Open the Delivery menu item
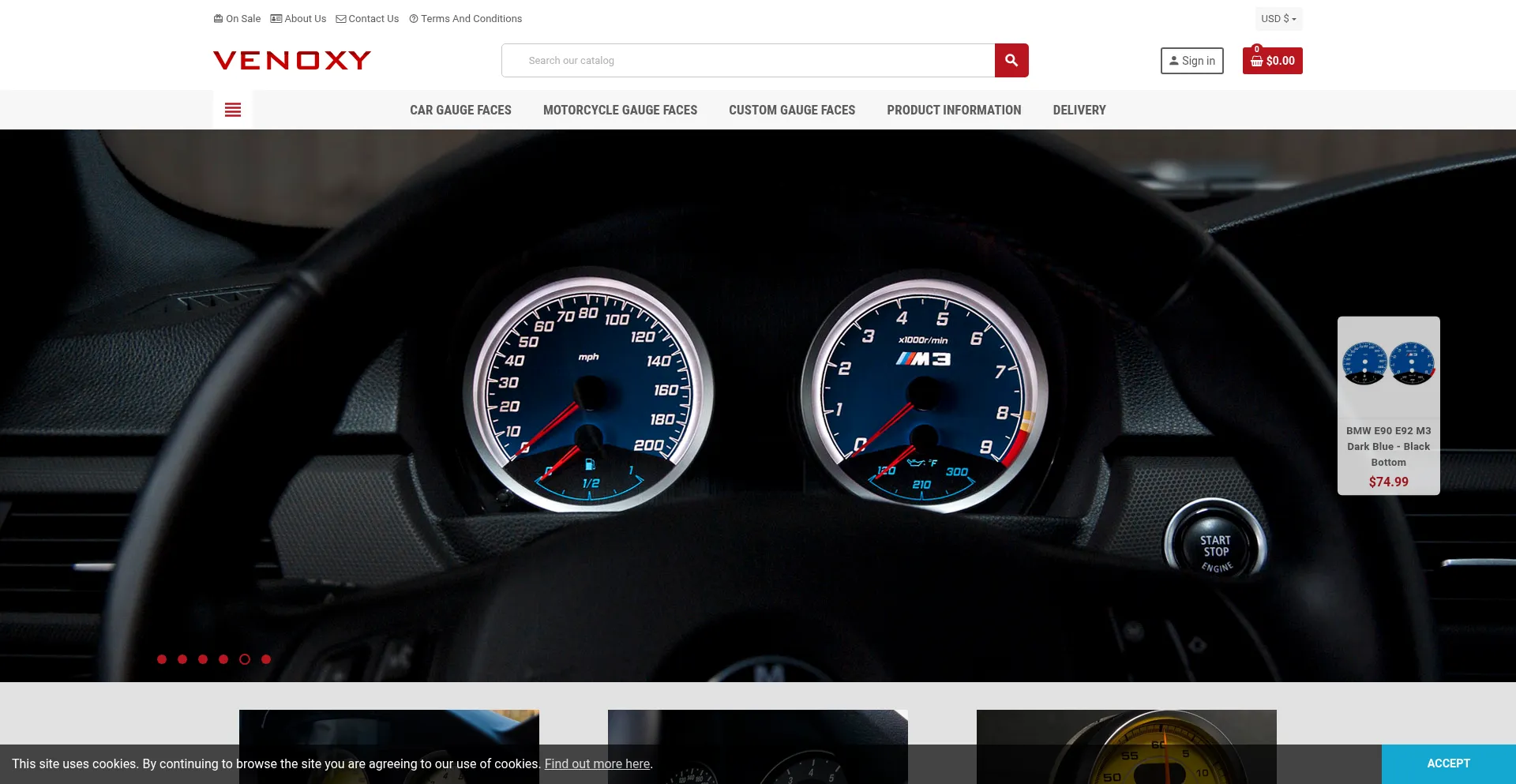Viewport: 1516px width, 784px height. point(1079,110)
